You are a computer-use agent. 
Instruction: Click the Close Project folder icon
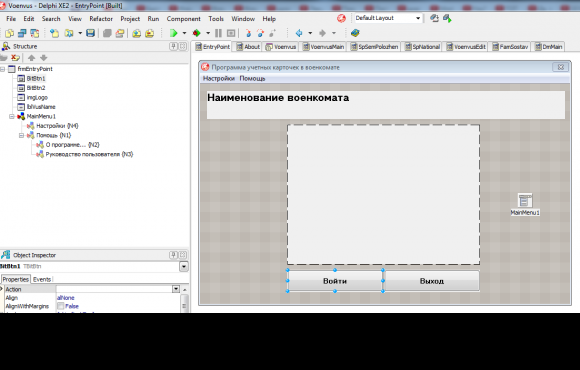[x=120, y=33]
